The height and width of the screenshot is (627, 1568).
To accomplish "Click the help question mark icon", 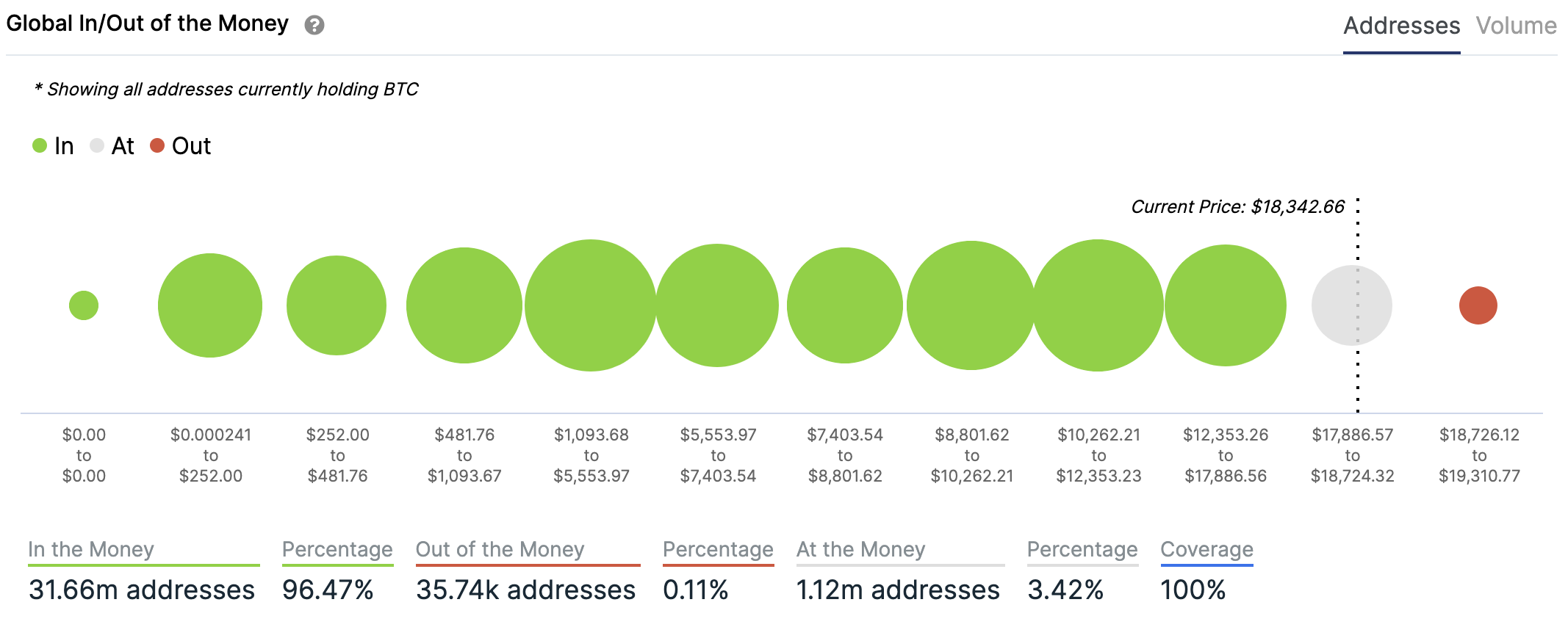I will click(314, 26).
